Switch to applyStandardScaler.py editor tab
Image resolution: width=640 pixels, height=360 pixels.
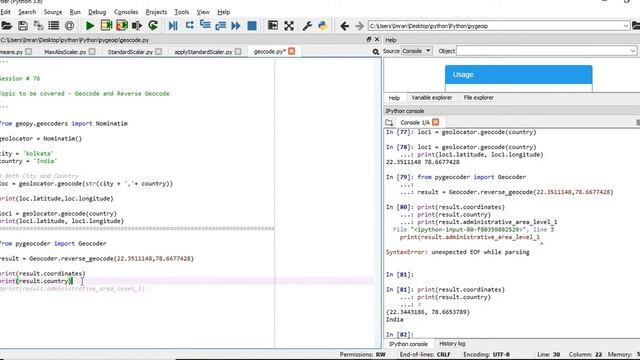click(203, 52)
